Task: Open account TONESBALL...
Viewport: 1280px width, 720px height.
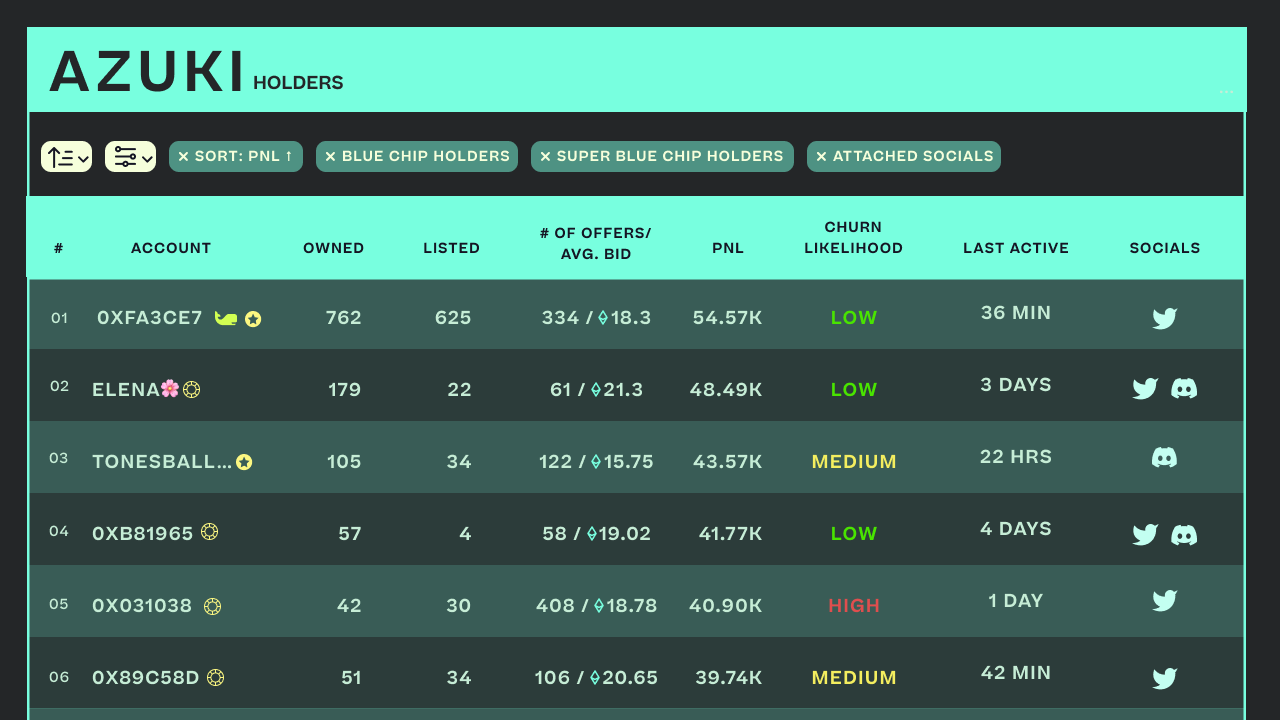Action: point(162,462)
